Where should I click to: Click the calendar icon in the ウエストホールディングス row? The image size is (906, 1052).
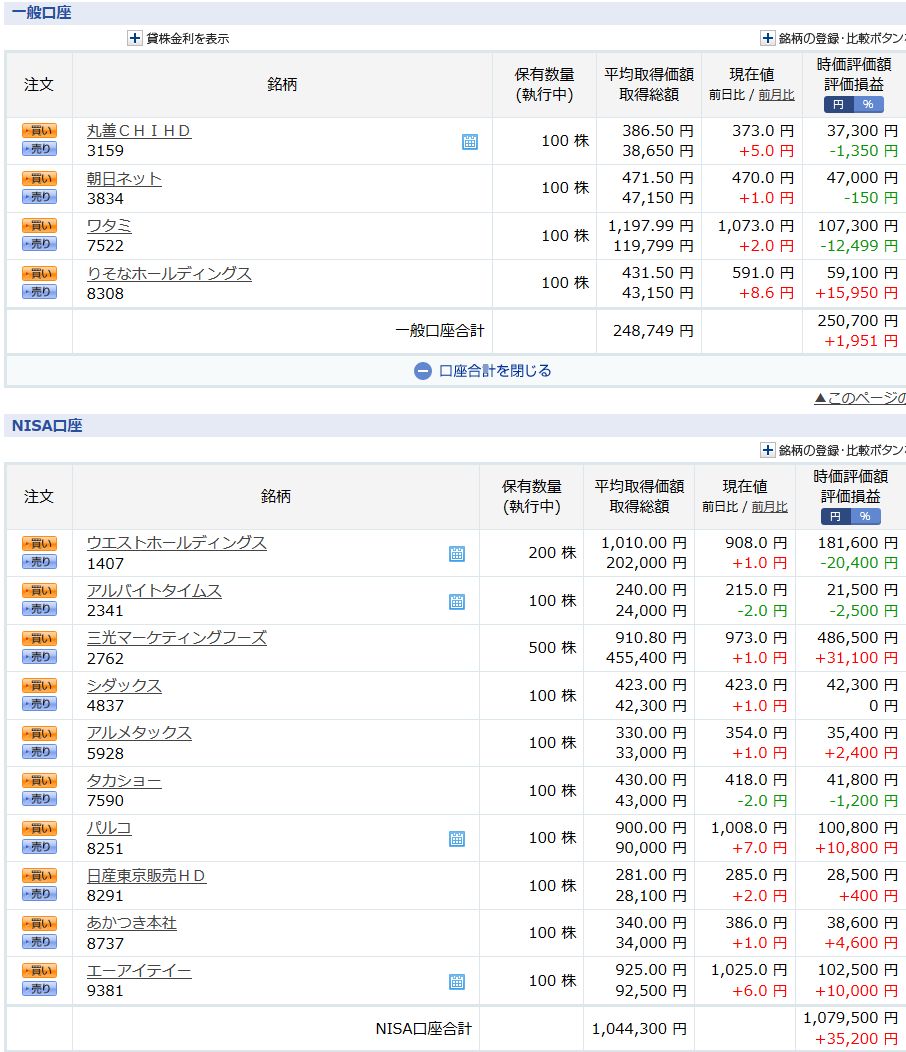click(457, 554)
